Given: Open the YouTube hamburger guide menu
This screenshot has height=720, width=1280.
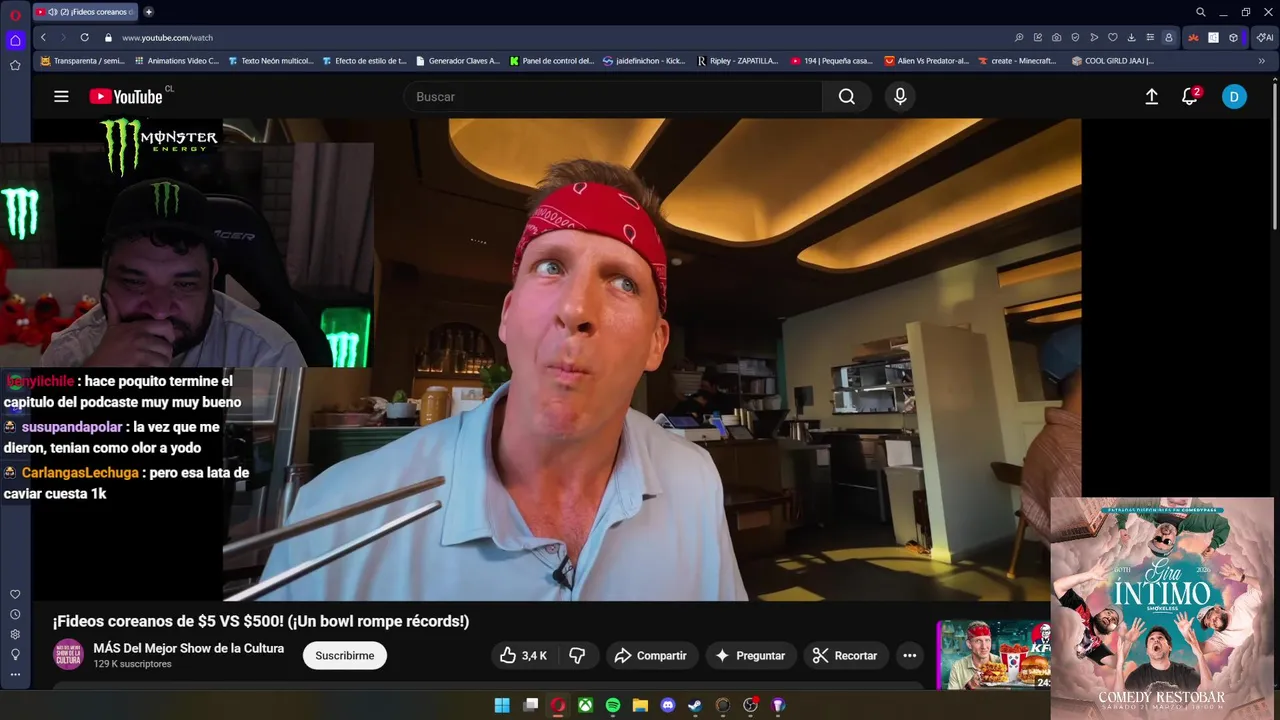Looking at the screenshot, I should click(x=61, y=97).
